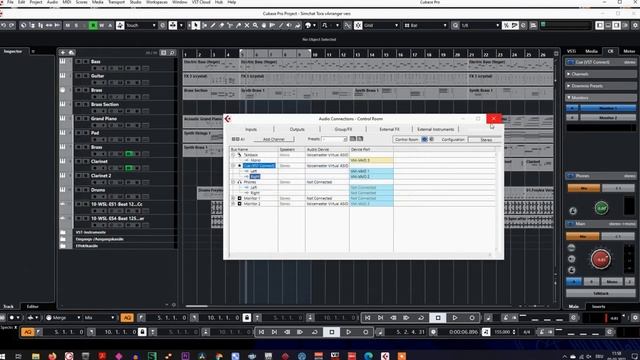Open the File menu
Viewport: 640px width, 360px height.
tap(10, 2)
